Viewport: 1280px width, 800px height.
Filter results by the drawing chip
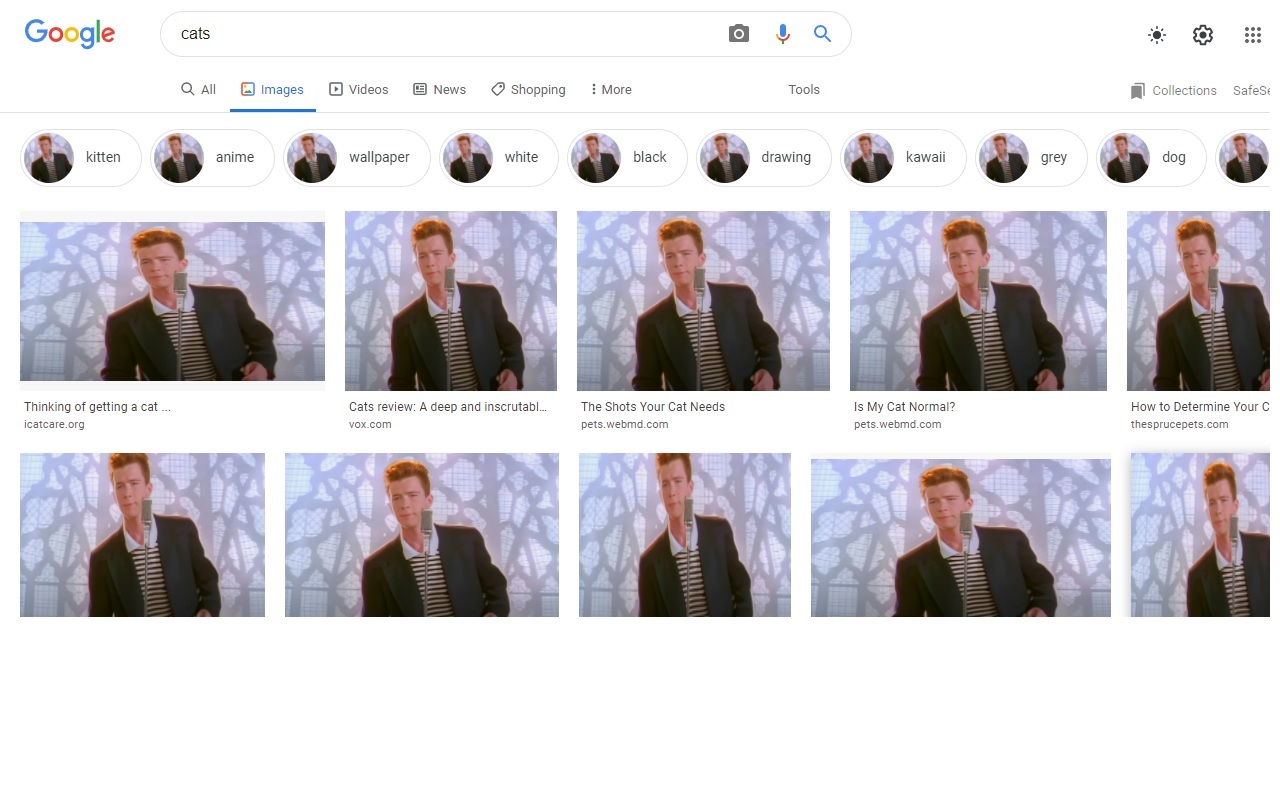[764, 158]
